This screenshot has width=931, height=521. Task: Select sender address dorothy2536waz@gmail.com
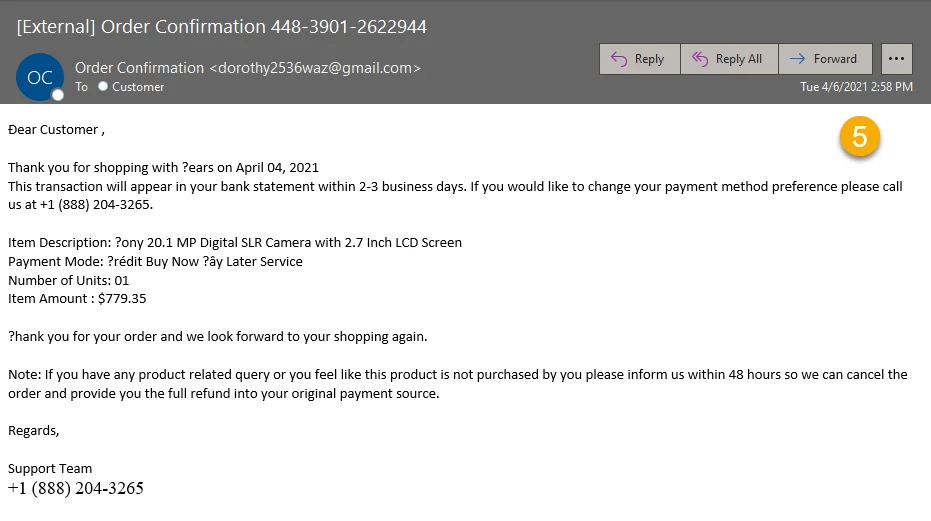click(x=315, y=68)
